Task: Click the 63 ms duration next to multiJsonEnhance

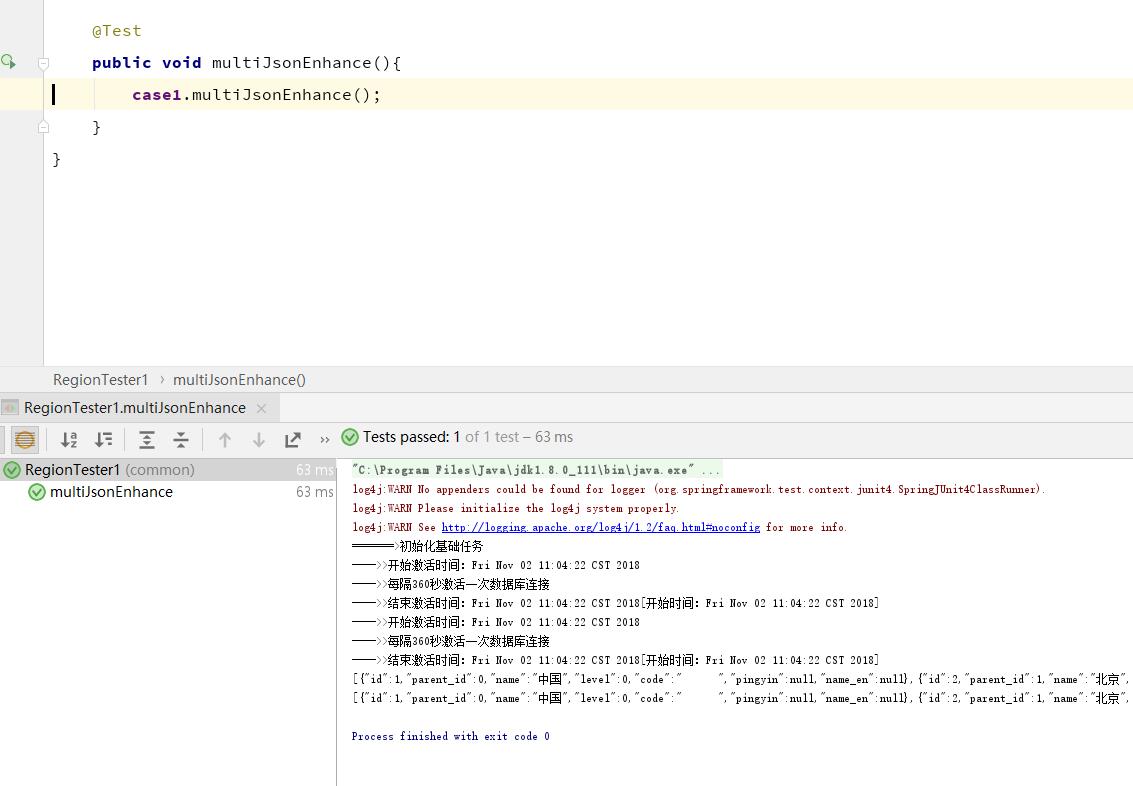Action: (x=314, y=492)
